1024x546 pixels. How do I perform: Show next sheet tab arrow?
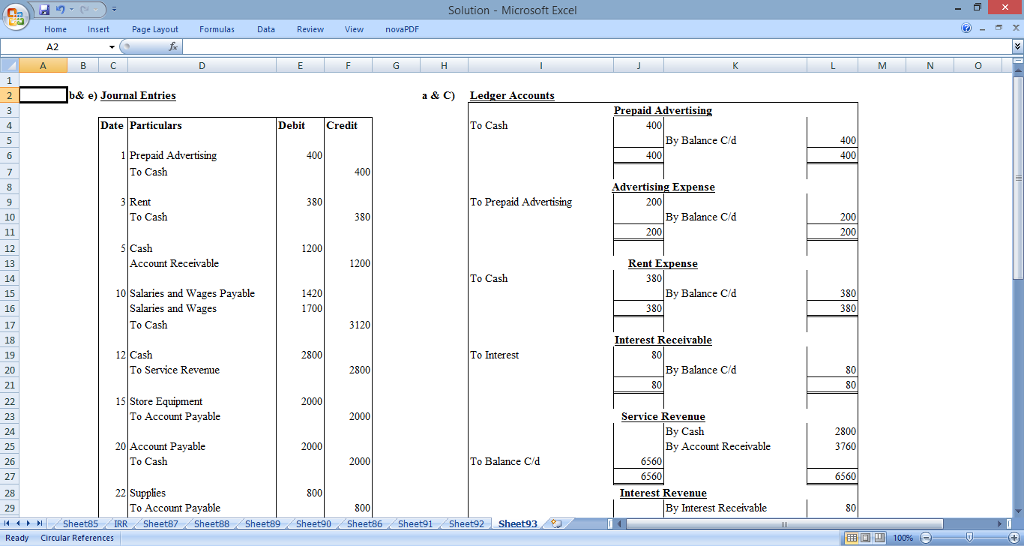tap(29, 524)
